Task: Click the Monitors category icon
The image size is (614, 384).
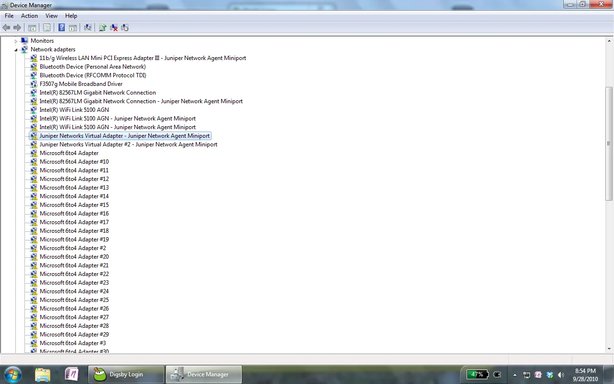Action: (24, 41)
